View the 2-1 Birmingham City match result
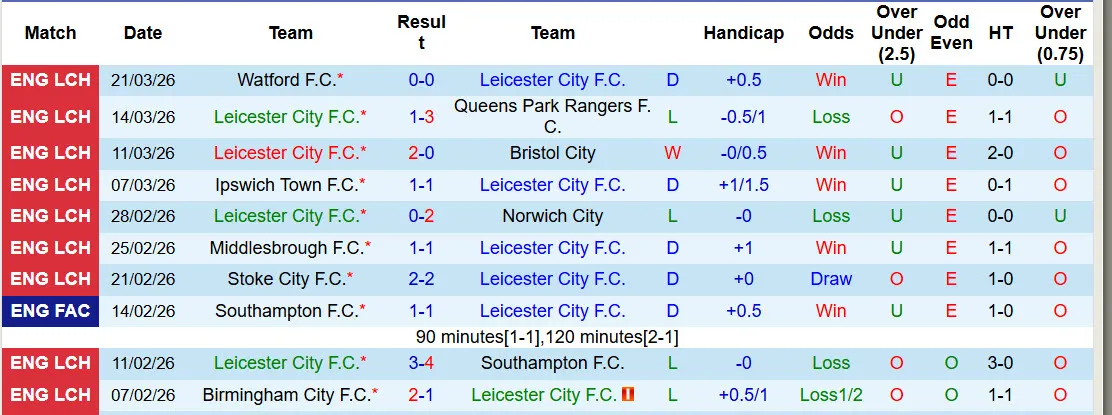Screen dimensions: 1112x415 pos(421,395)
